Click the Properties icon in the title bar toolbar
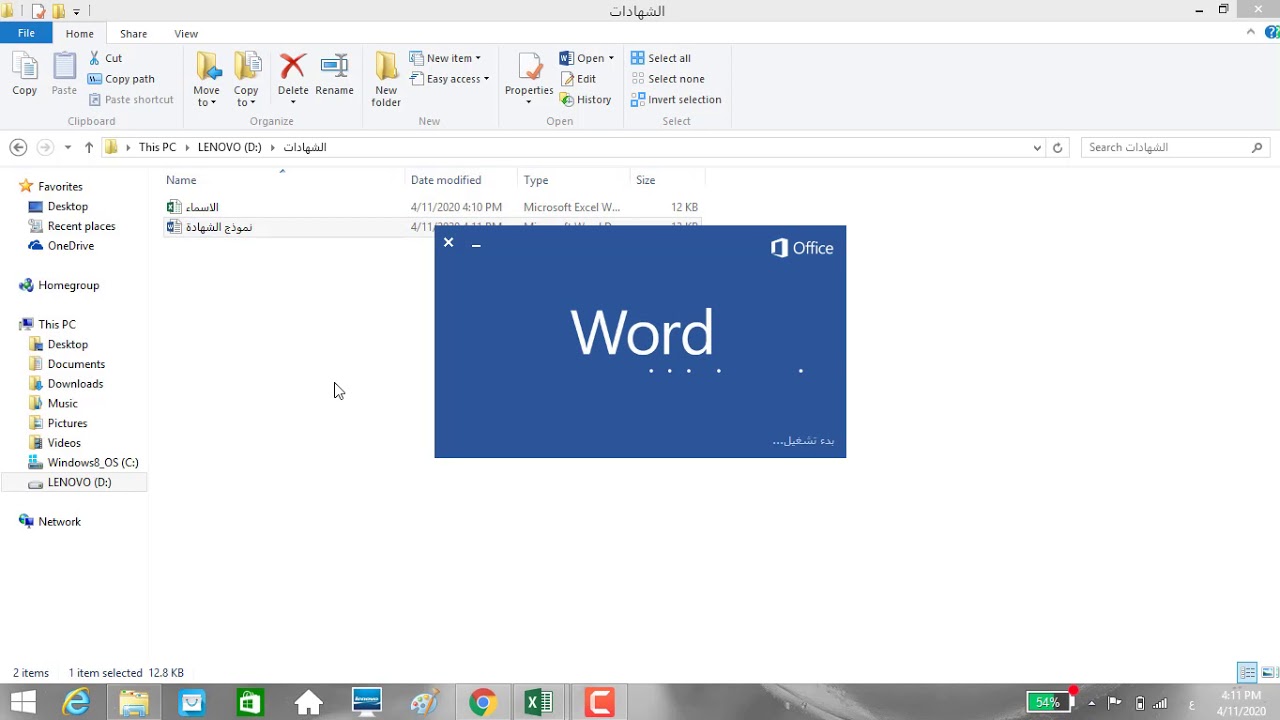The image size is (1280, 720). click(38, 11)
